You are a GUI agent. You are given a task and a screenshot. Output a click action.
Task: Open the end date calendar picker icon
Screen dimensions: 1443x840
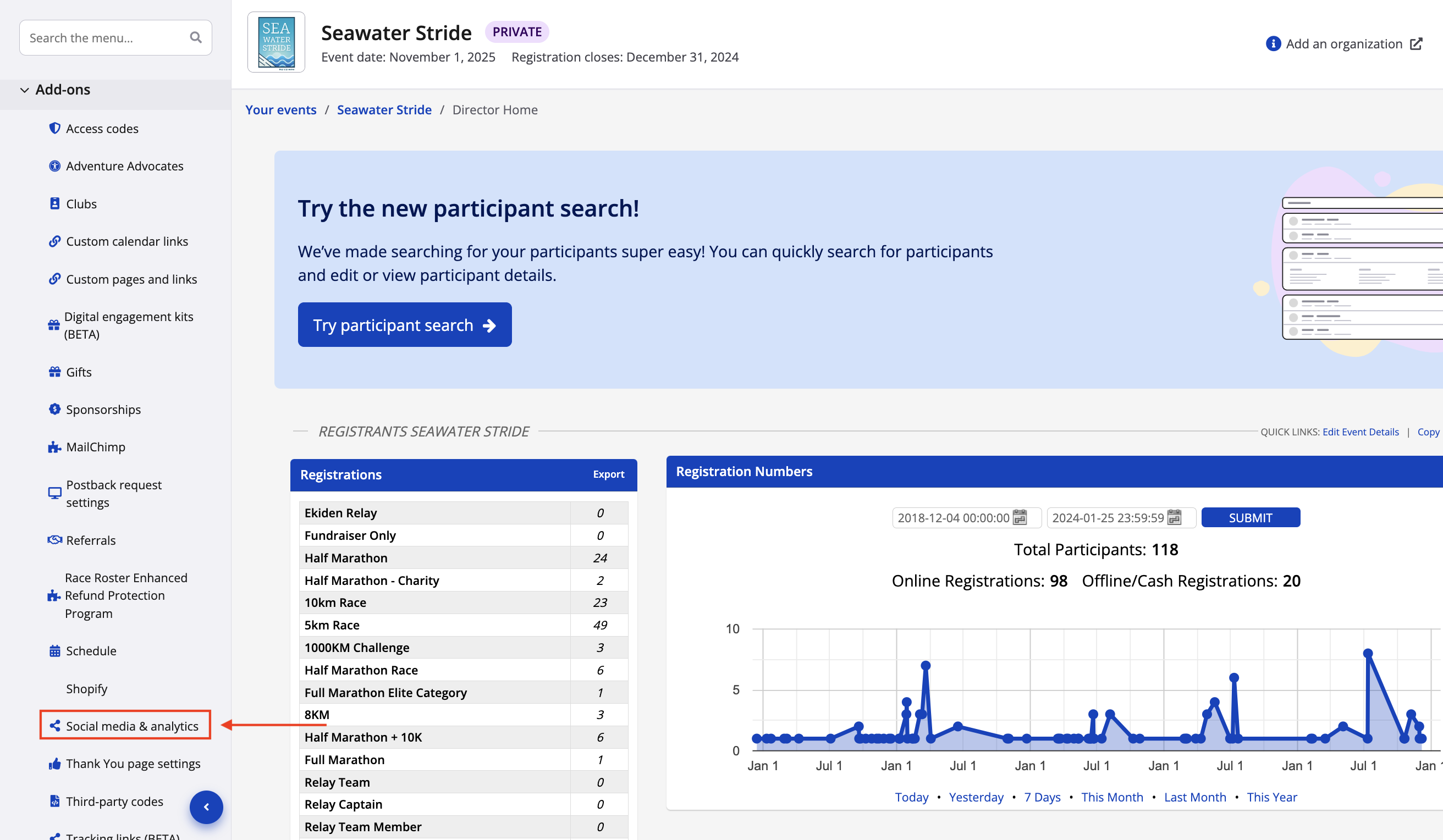[1175, 518]
